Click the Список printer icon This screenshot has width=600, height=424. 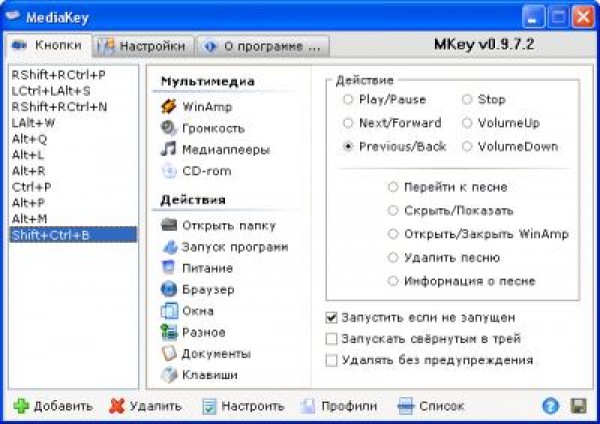[406, 406]
